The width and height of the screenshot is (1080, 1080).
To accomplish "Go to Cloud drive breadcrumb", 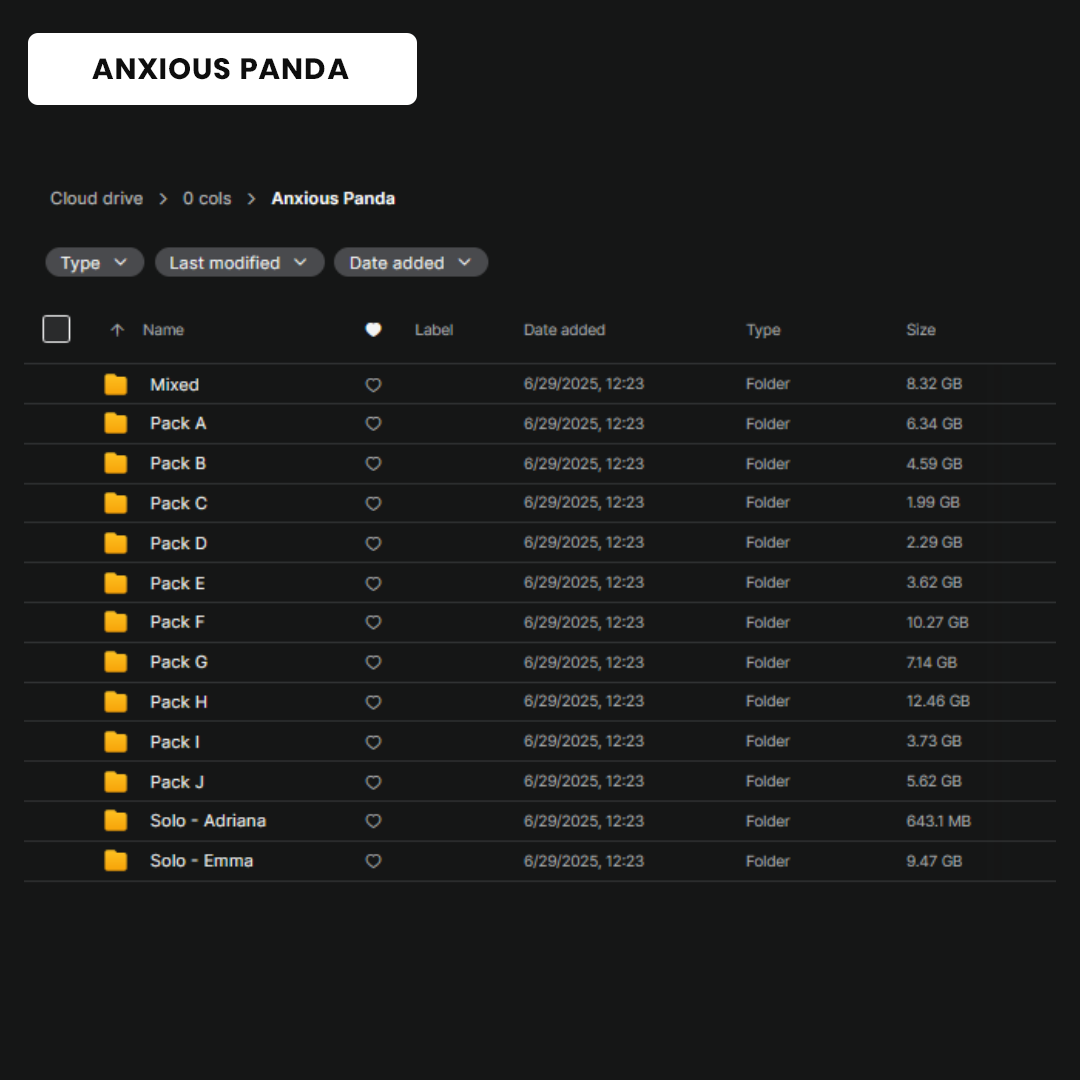I will coord(96,198).
